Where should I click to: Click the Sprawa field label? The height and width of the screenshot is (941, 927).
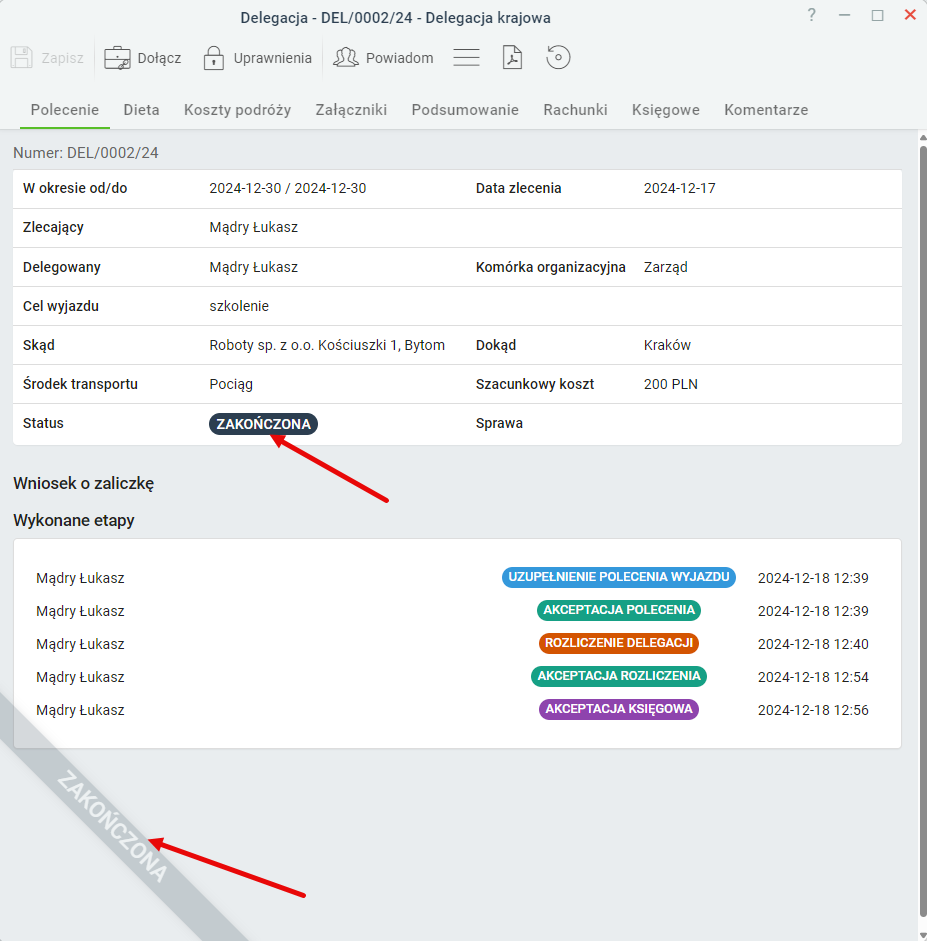point(499,423)
